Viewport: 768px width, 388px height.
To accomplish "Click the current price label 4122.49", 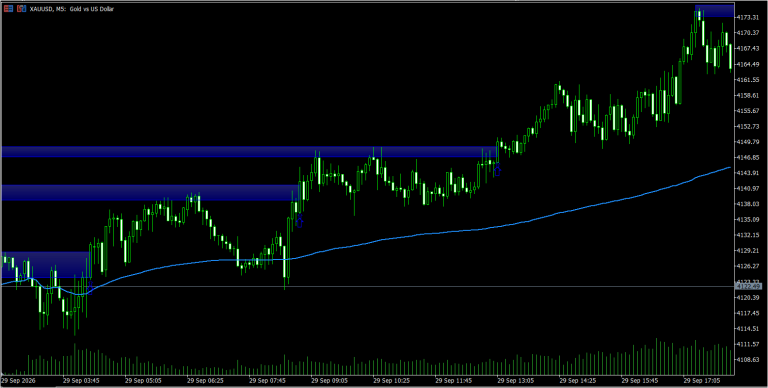I will tap(748, 286).
